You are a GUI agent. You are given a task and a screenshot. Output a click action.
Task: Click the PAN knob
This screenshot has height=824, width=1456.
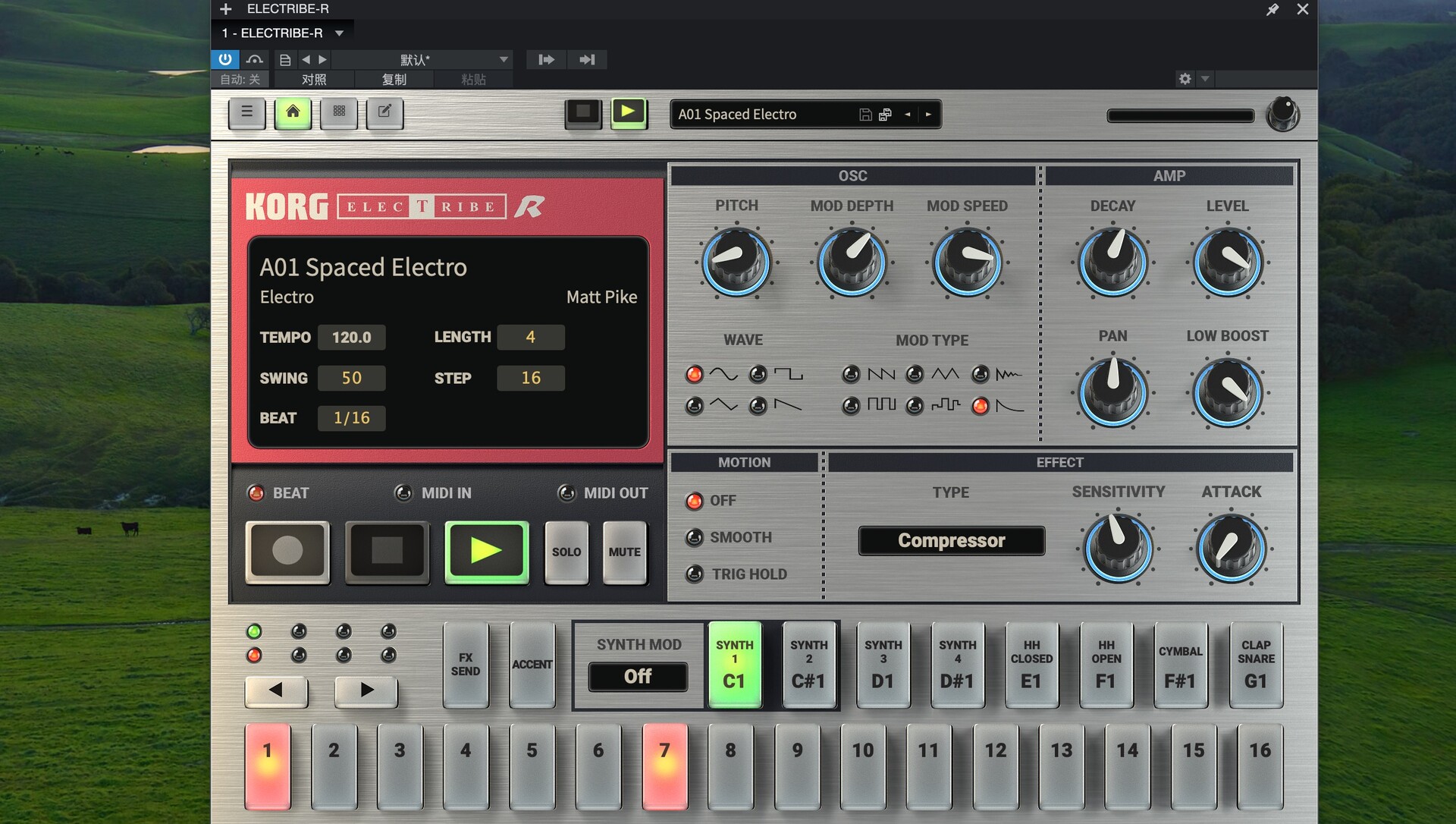[x=1112, y=392]
